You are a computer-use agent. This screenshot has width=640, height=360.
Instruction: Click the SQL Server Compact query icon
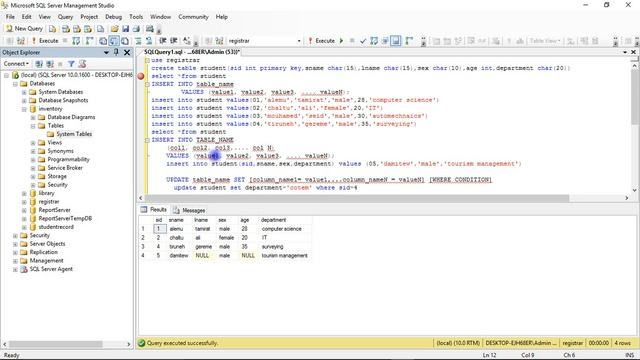100,29
